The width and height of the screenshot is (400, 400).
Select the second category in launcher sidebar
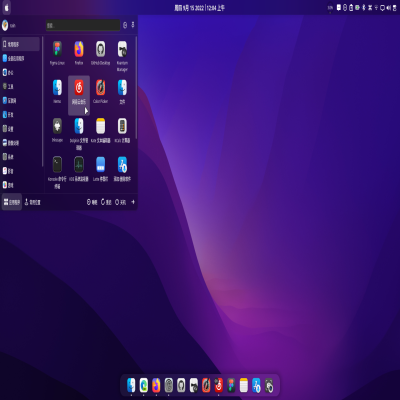13,58
